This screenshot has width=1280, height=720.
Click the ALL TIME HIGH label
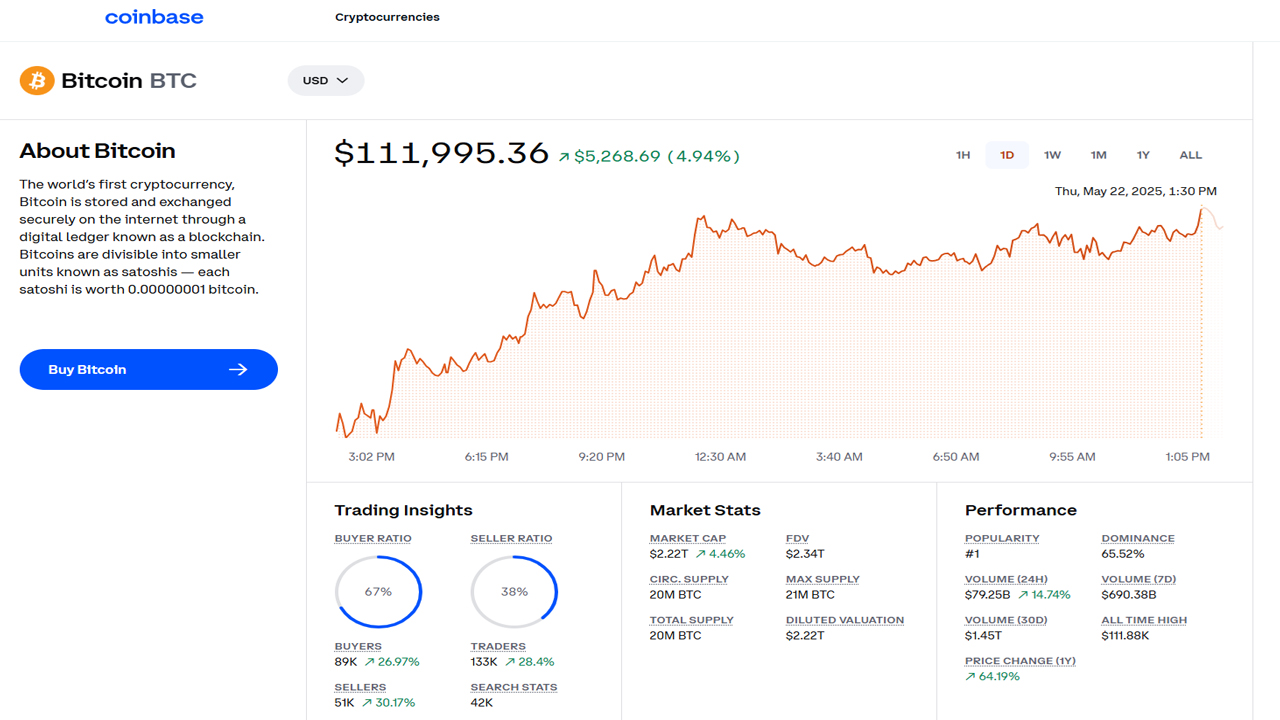click(x=1144, y=620)
